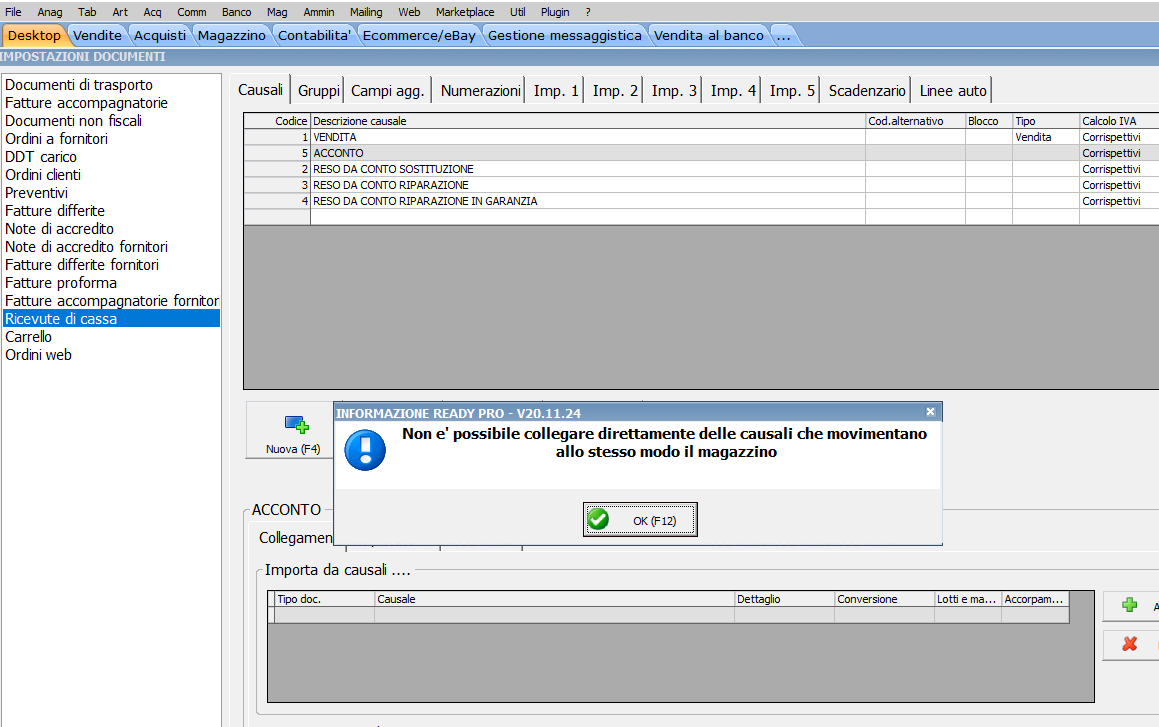Viewport: 1159px width, 727px height.
Task: Select Carrello in list
Action: [111, 336]
